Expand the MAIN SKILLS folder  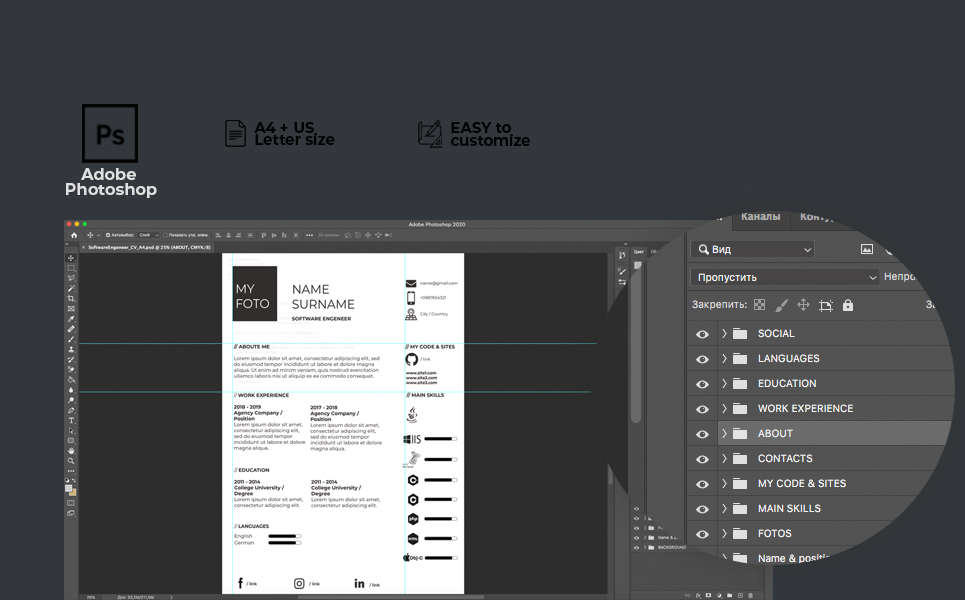(724, 509)
